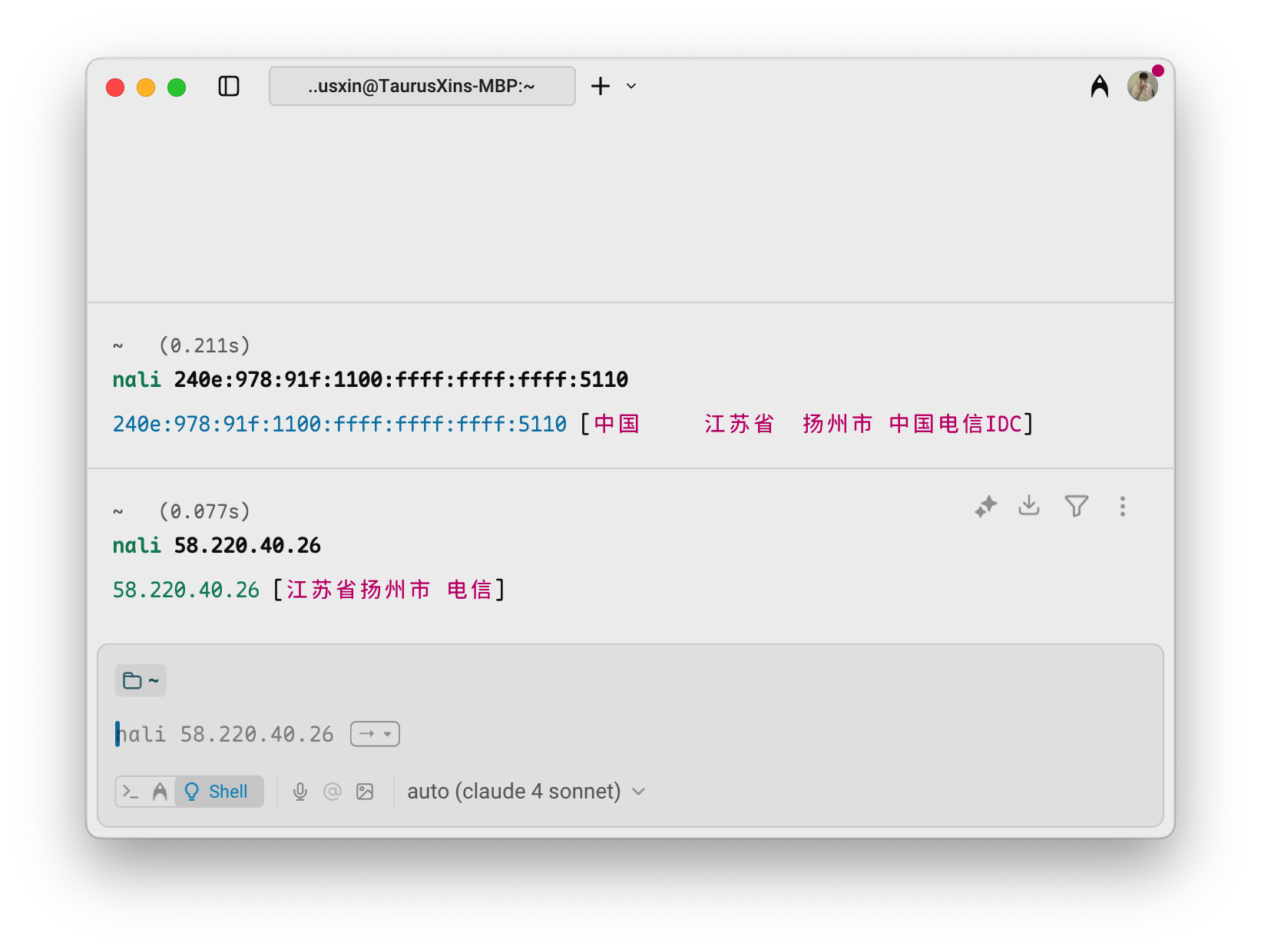Switch input to agent mode
The height and width of the screenshot is (952, 1261).
160,792
